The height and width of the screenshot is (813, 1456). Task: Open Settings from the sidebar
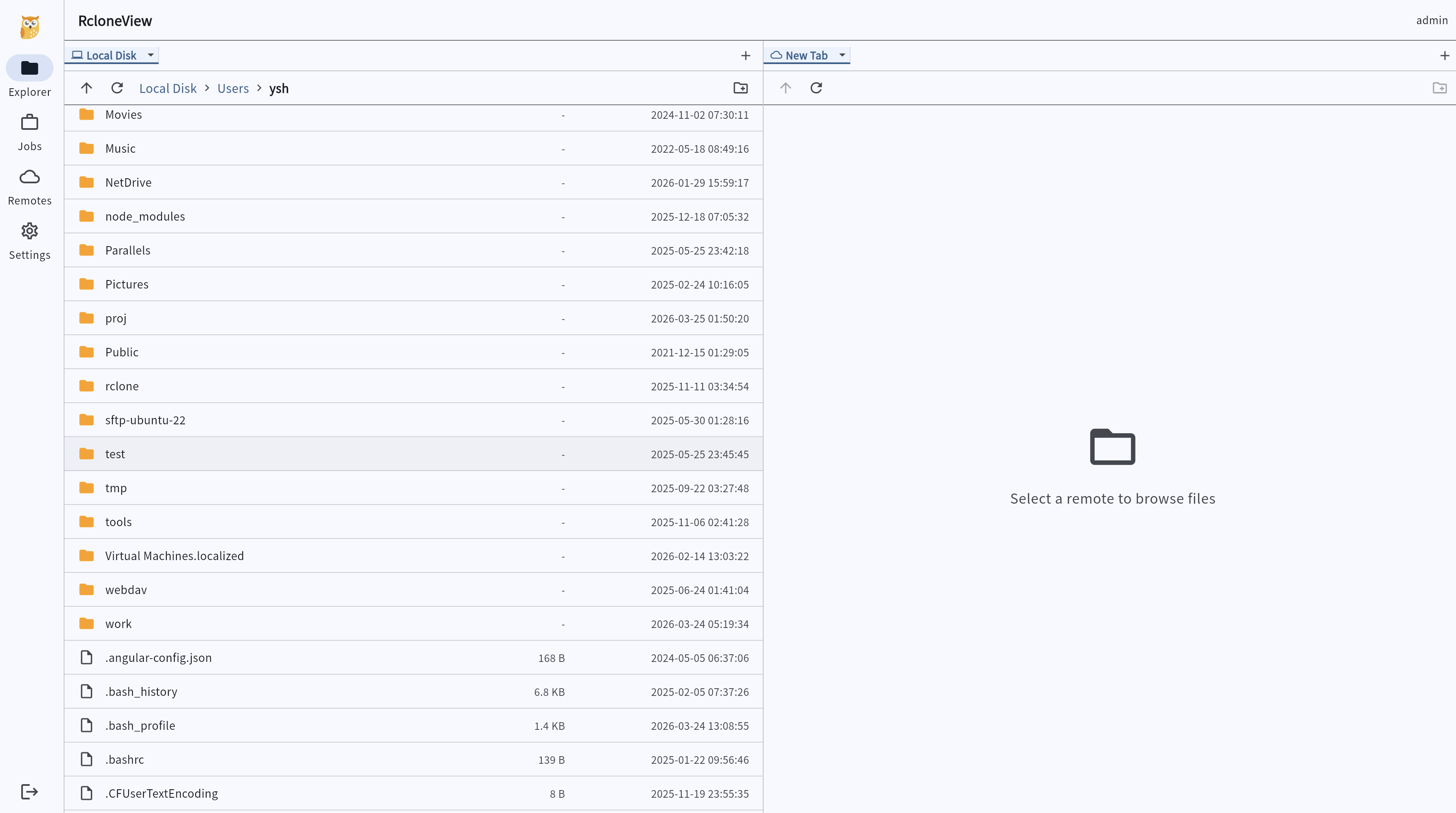pos(29,231)
